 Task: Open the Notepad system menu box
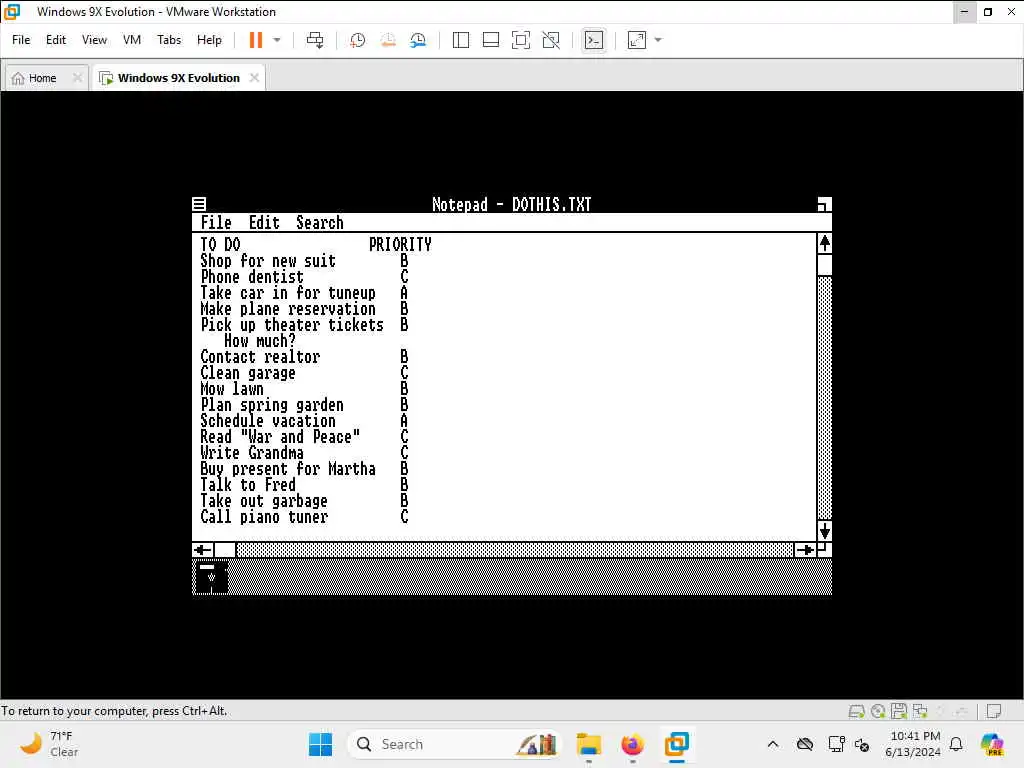coord(199,204)
